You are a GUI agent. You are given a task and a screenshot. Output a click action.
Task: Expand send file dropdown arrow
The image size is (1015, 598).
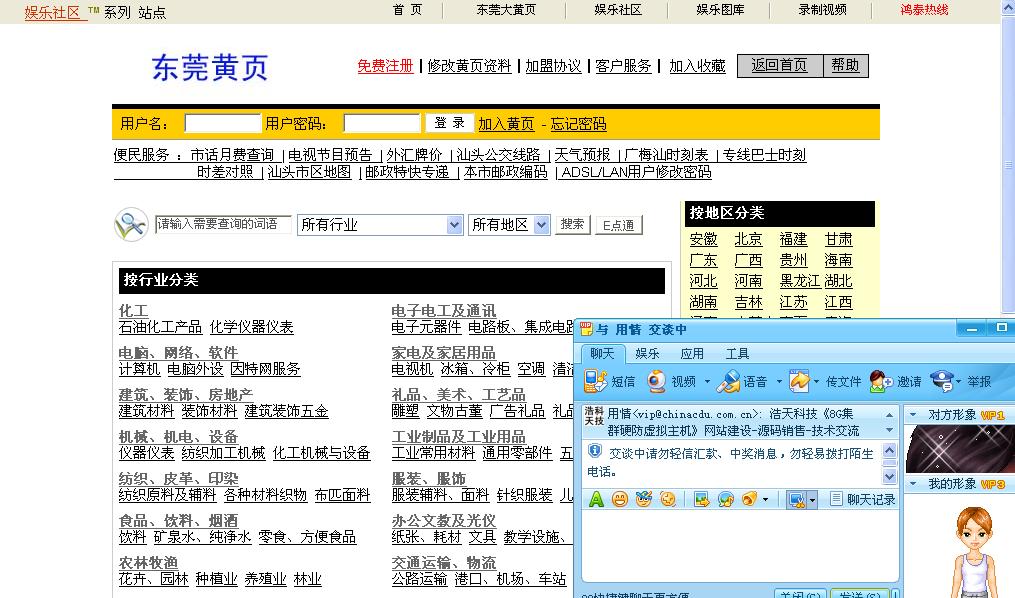coord(816,382)
